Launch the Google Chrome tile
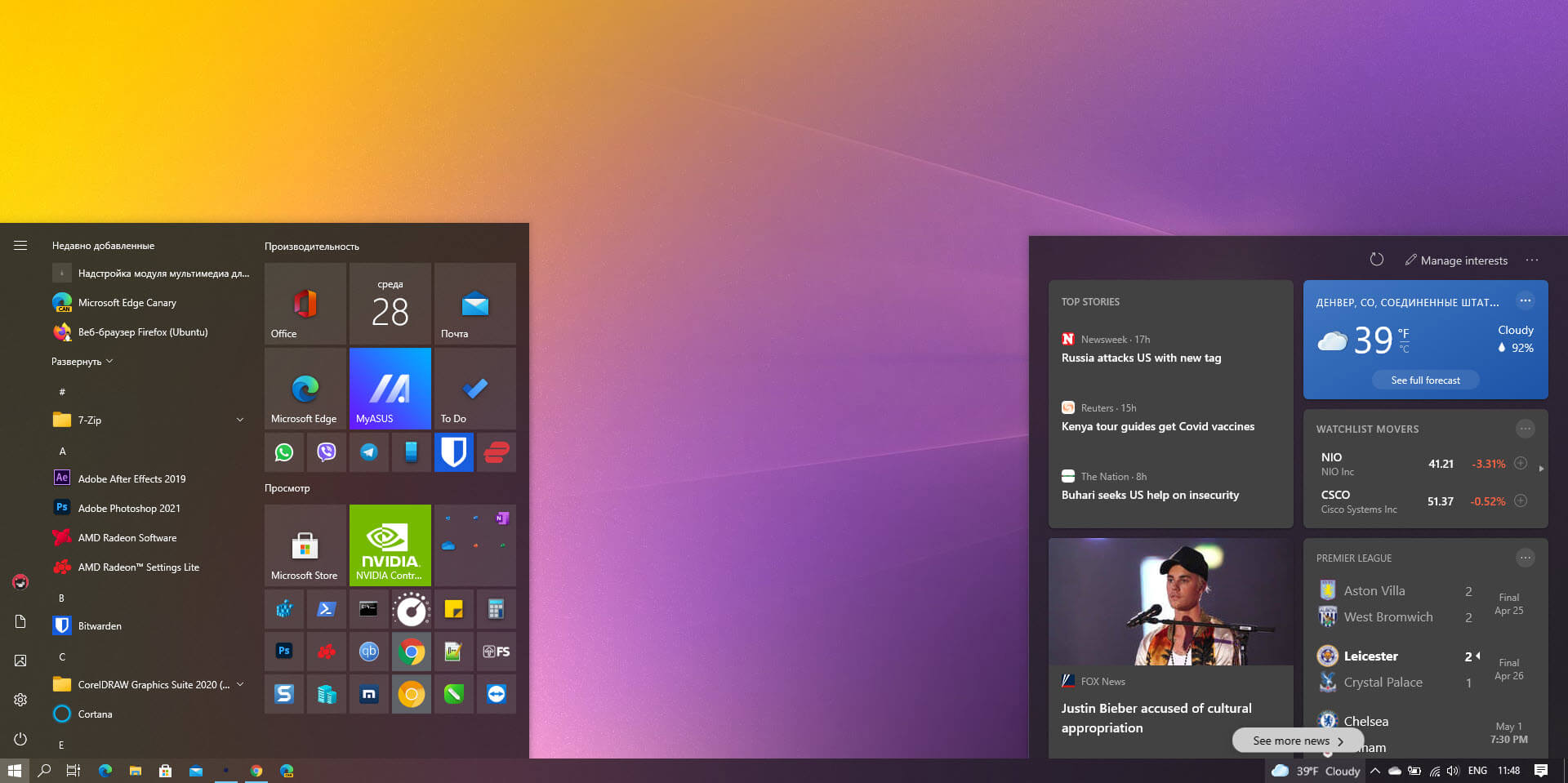This screenshot has height=783, width=1568. (x=412, y=652)
